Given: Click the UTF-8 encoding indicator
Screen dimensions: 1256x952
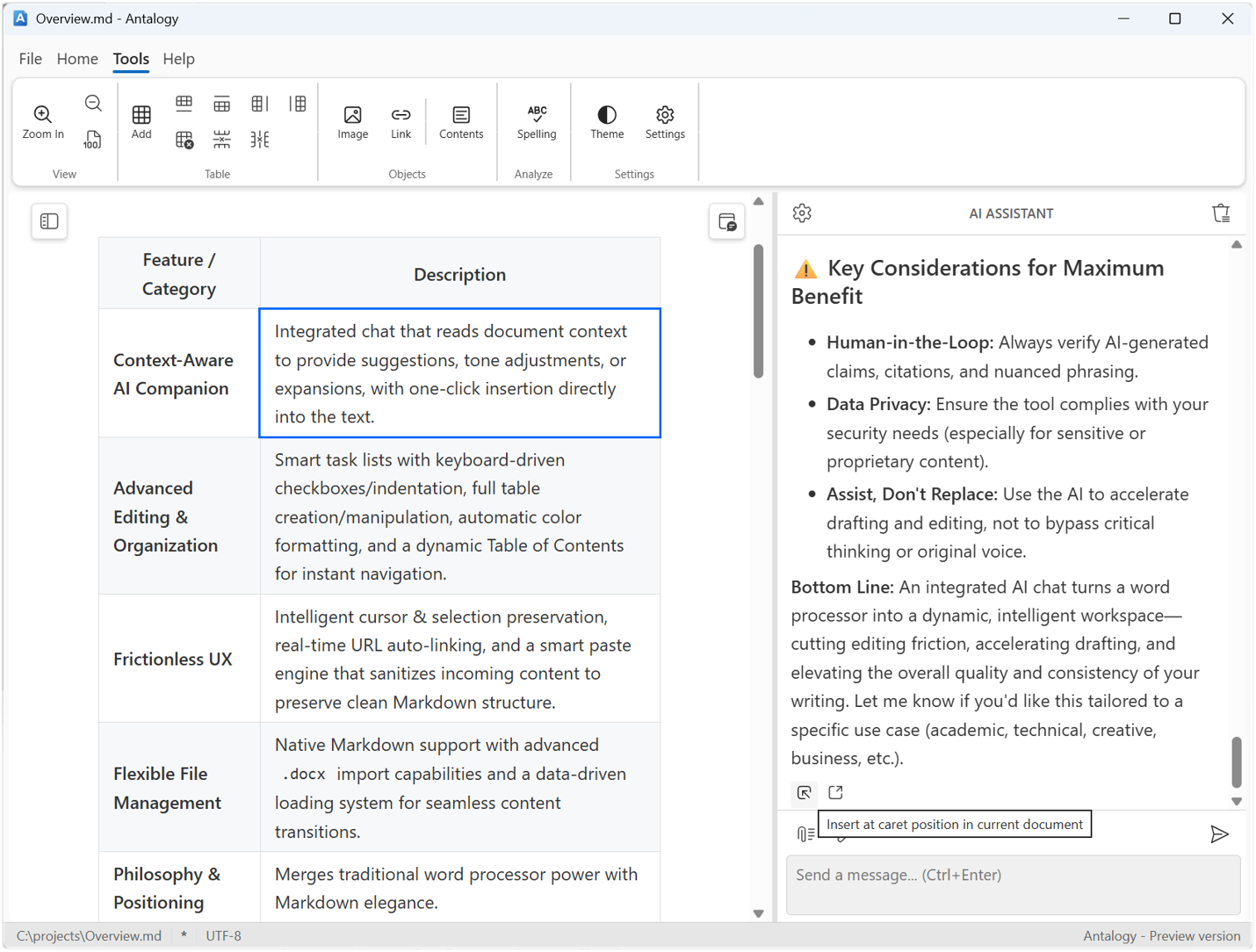Looking at the screenshot, I should pos(223,935).
